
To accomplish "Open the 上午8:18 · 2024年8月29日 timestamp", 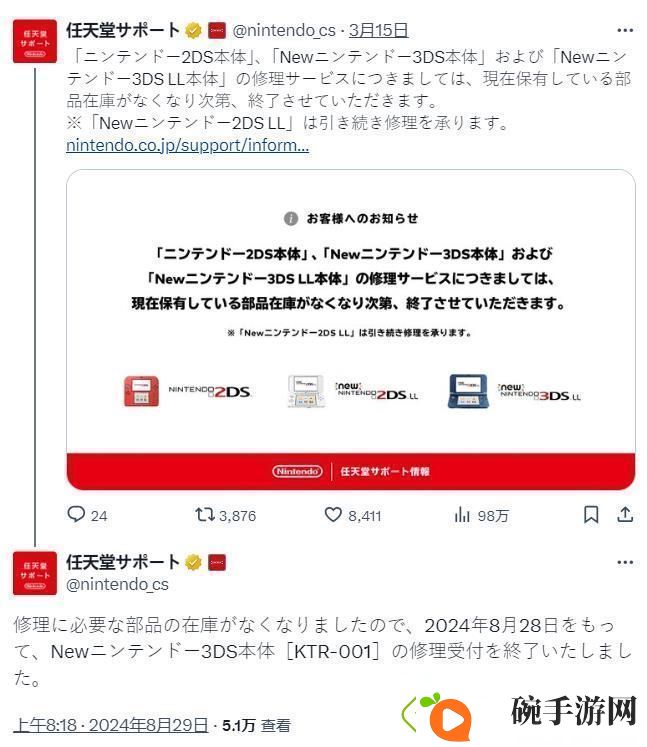I will coord(111,726).
